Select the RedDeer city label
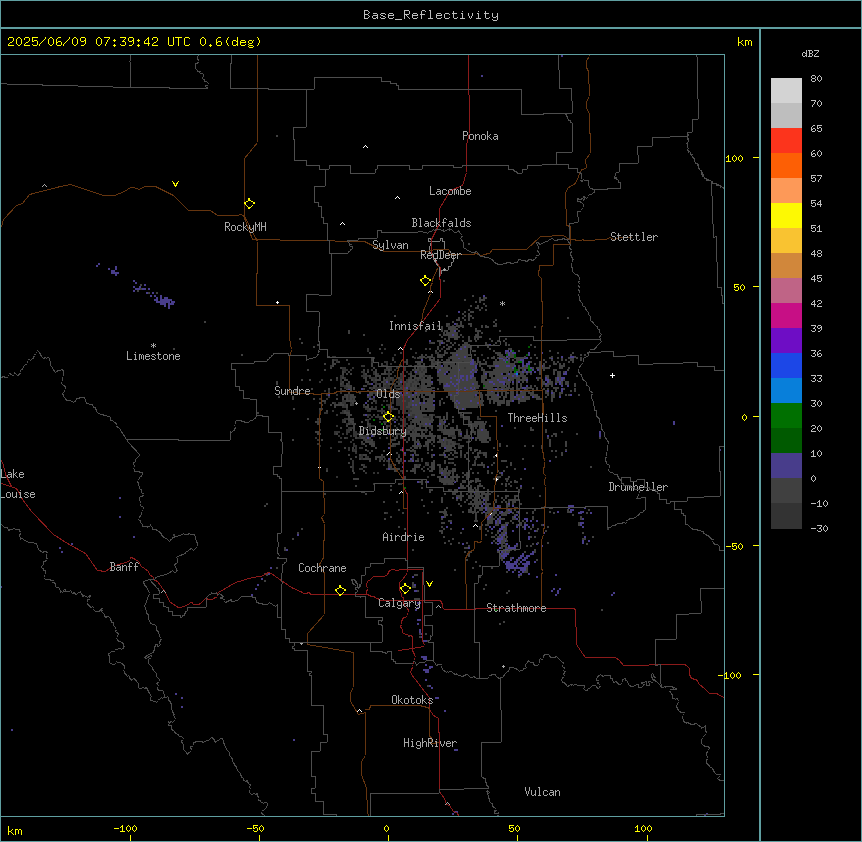862x842 pixels. tap(440, 255)
